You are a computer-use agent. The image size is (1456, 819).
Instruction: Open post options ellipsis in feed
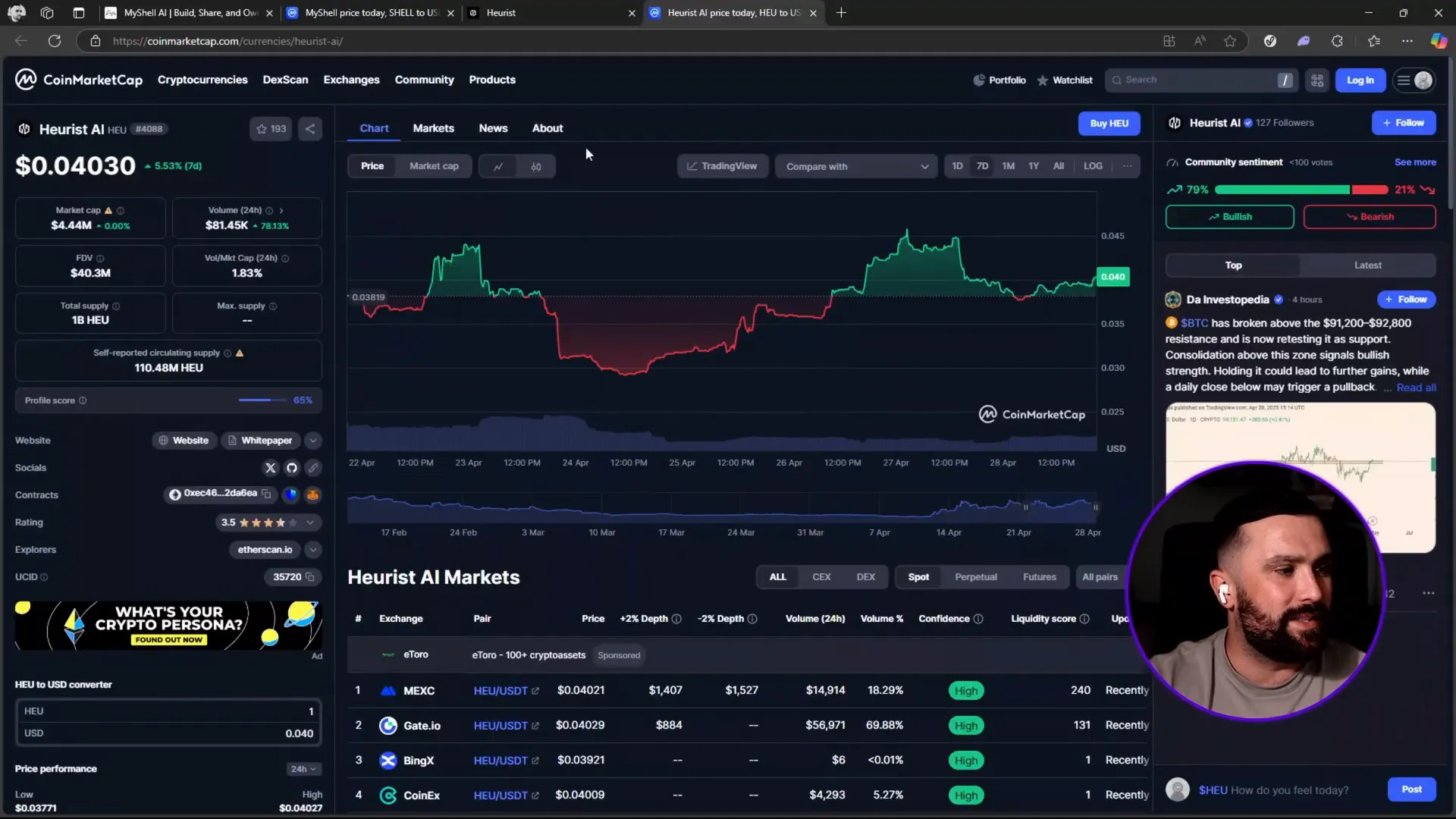click(x=1429, y=593)
